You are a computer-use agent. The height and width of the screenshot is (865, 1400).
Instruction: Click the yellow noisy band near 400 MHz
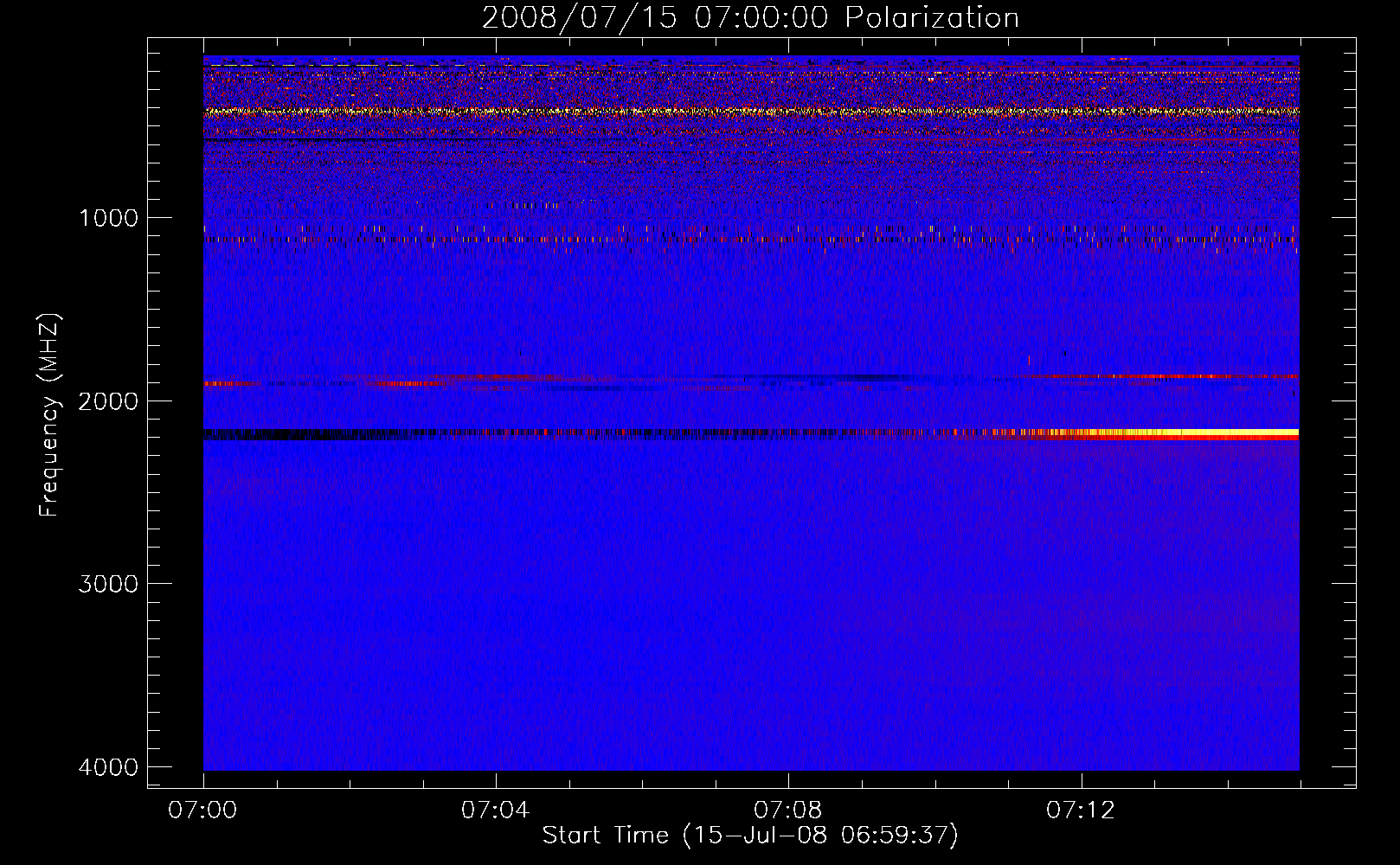[751, 112]
